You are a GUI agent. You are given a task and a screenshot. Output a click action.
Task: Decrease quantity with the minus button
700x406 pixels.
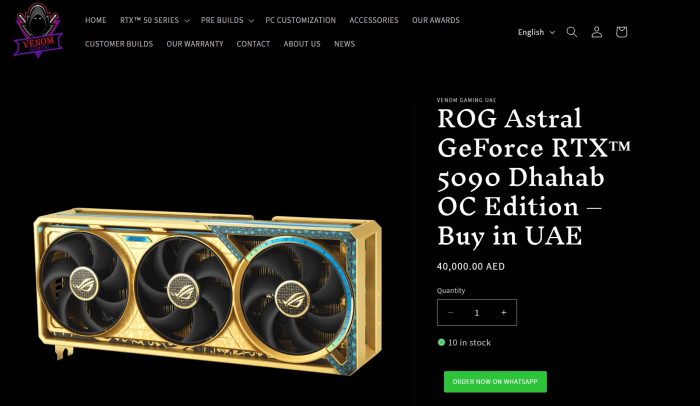click(450, 313)
